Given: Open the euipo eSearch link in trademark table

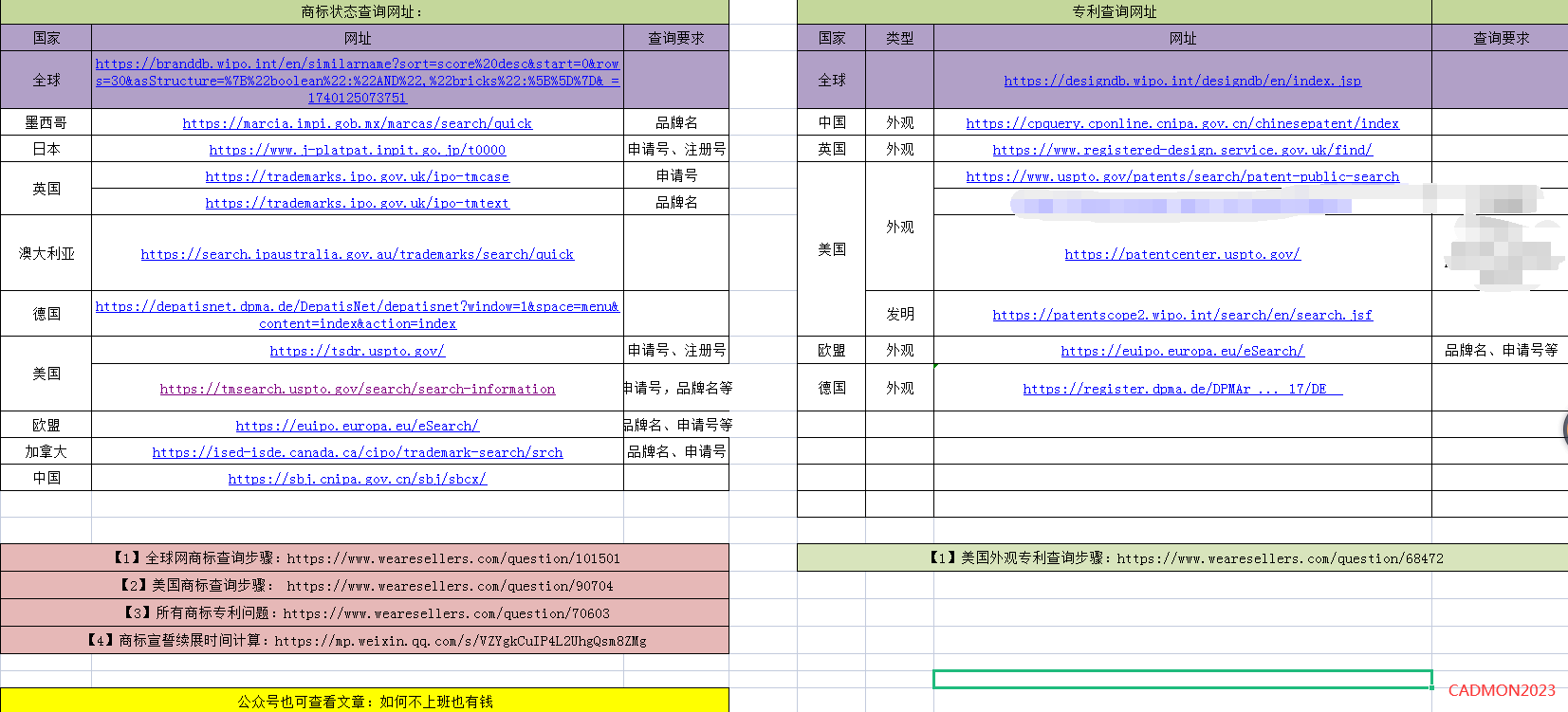Looking at the screenshot, I should coord(357,426).
